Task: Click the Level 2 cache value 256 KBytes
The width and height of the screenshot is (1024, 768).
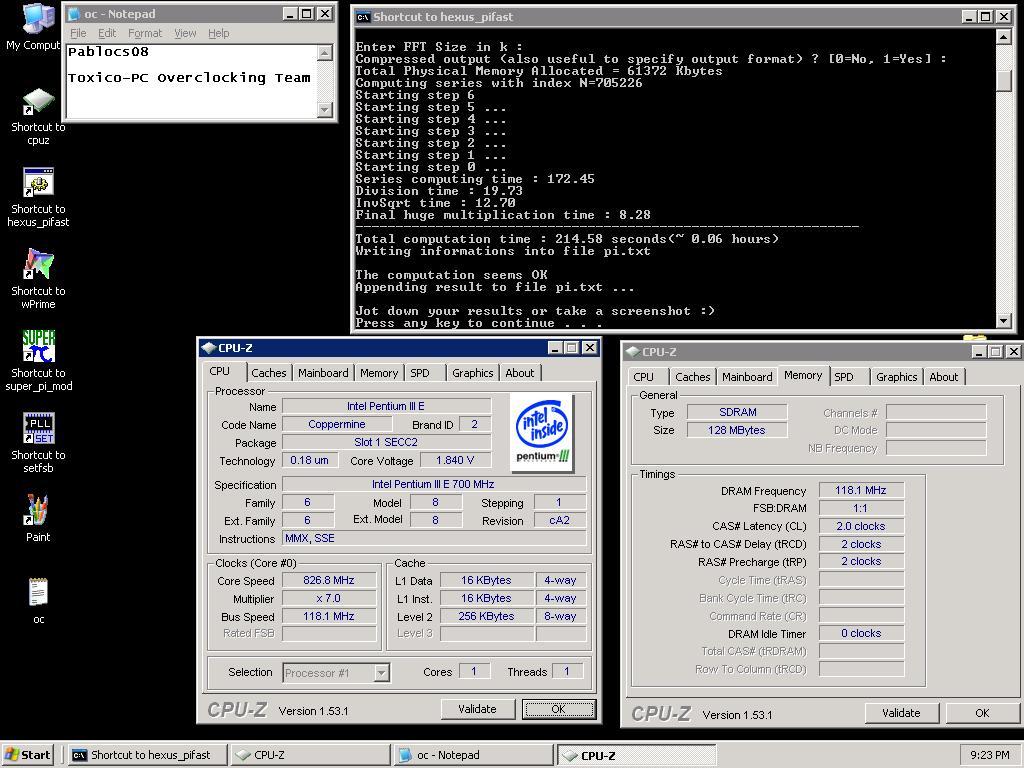Action: [x=487, y=616]
